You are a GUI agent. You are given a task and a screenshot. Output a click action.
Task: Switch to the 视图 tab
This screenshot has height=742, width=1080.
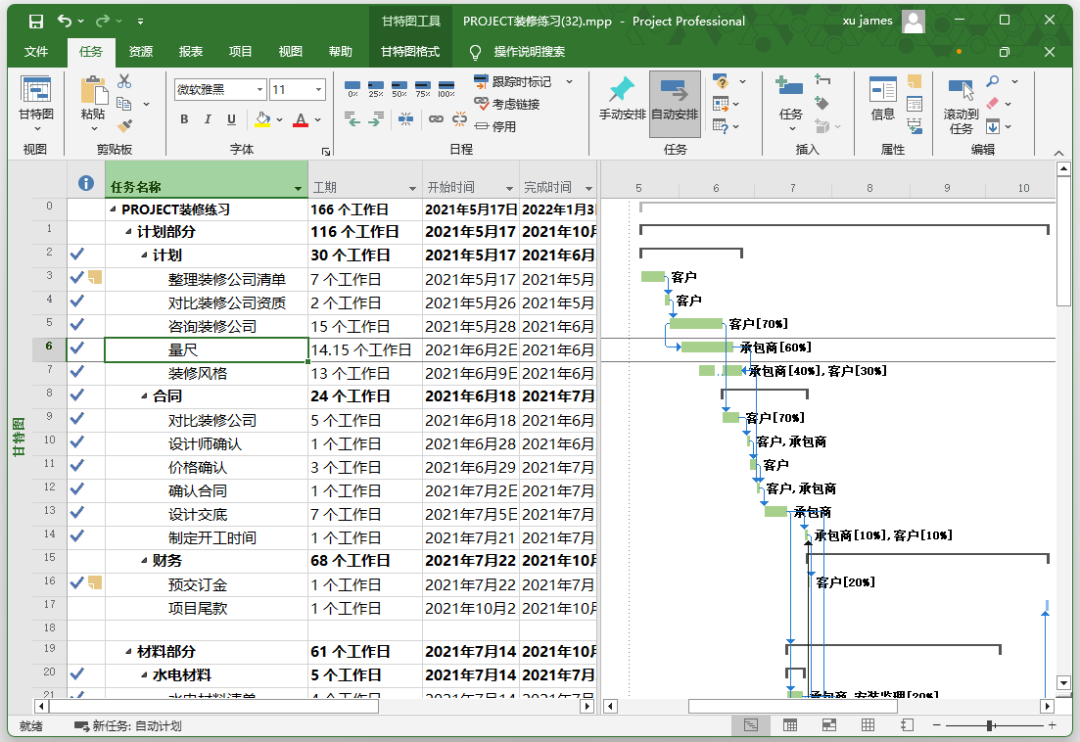[290, 52]
